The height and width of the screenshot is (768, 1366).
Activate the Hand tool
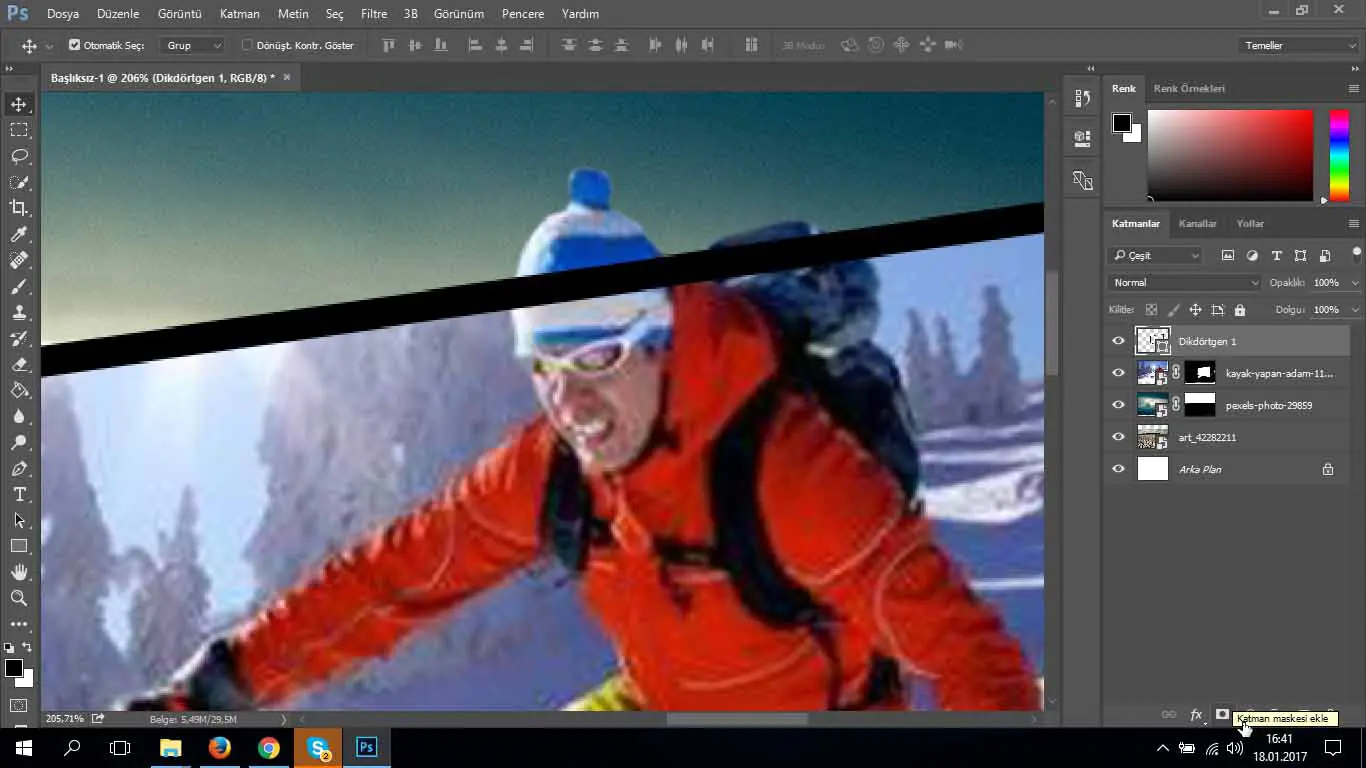tap(19, 572)
